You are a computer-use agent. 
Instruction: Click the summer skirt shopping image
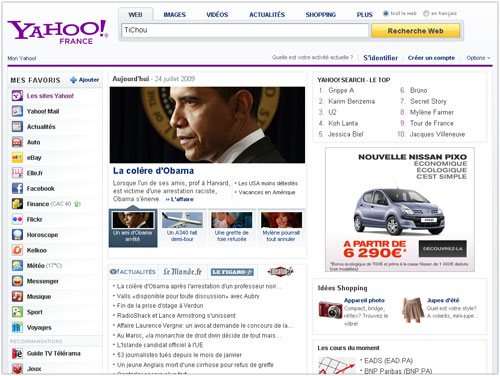[x=413, y=310]
